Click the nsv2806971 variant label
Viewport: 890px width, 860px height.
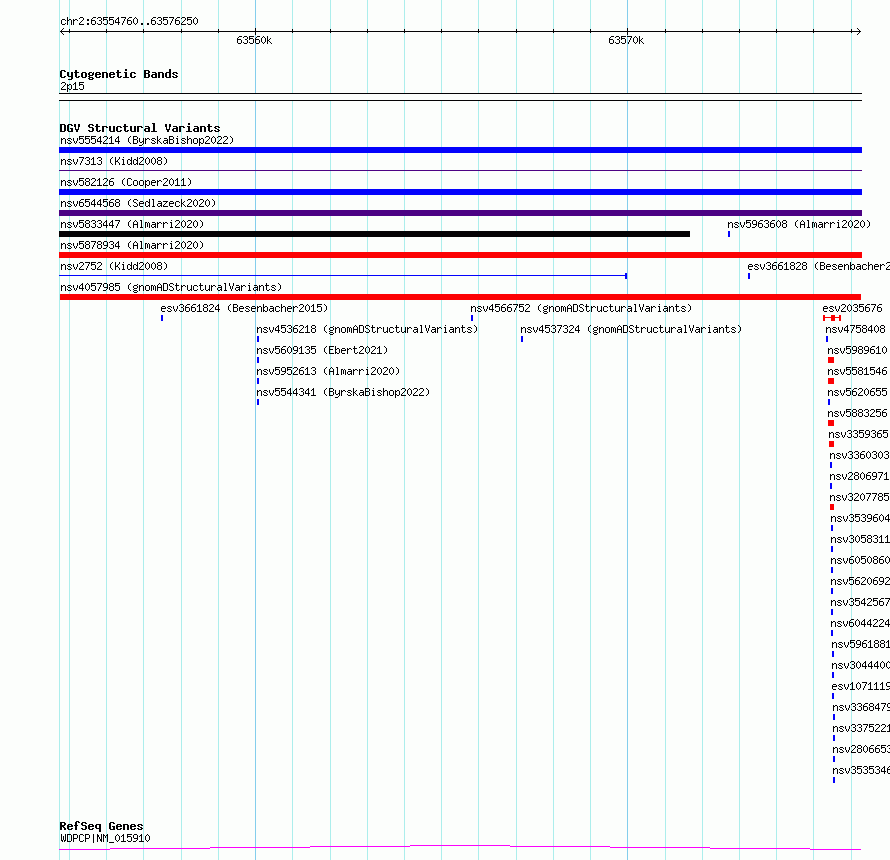(859, 476)
